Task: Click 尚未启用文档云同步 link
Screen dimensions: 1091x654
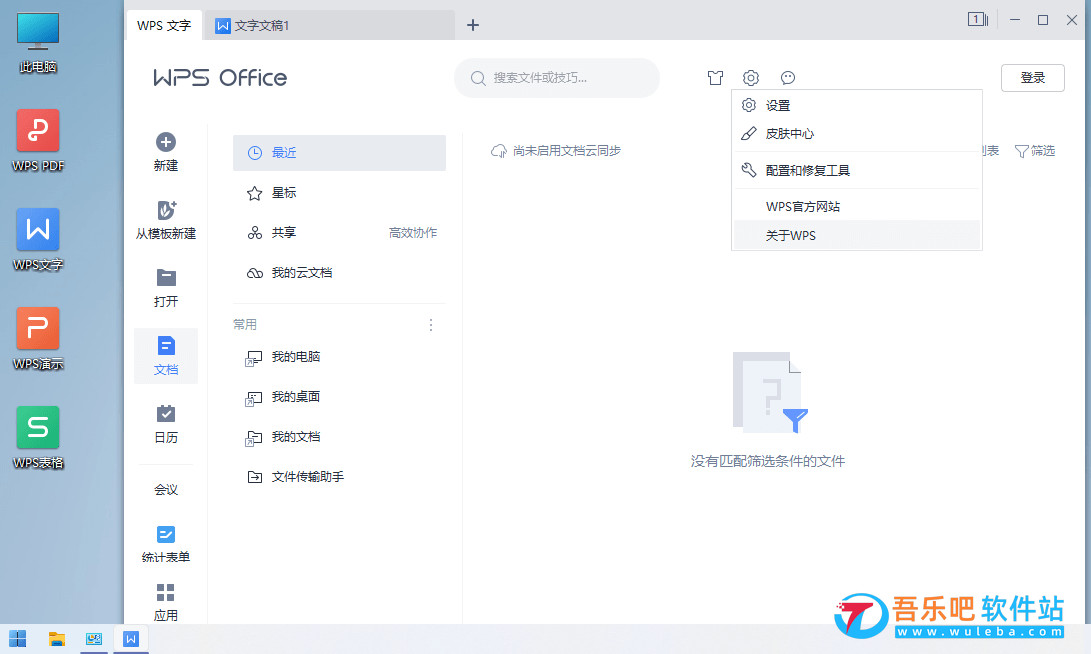Action: 566,151
